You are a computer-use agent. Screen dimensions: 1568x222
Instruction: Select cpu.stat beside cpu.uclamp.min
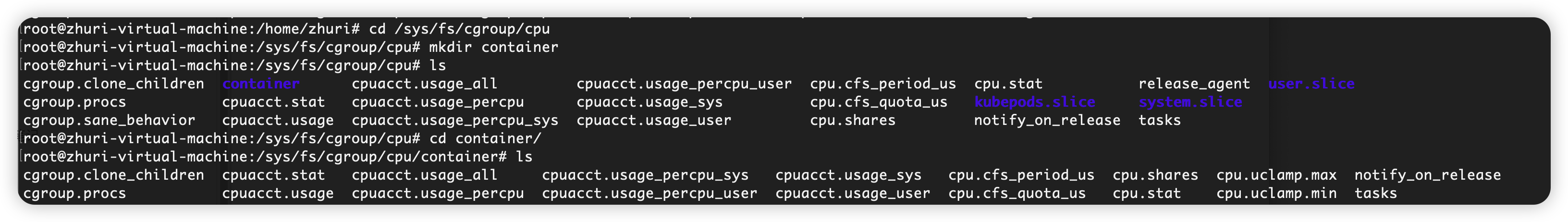tap(1147, 194)
